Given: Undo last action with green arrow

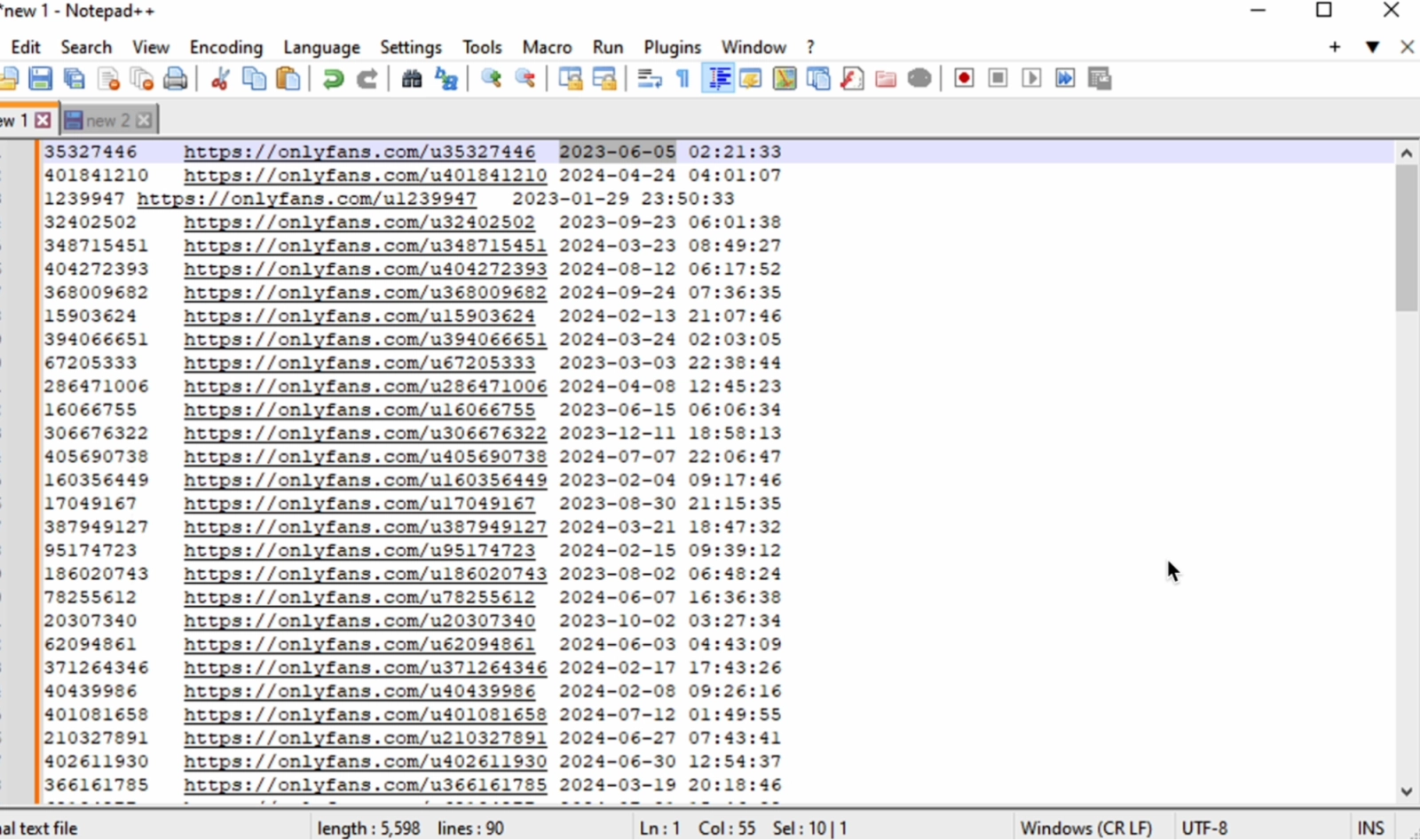Looking at the screenshot, I should tap(333, 79).
